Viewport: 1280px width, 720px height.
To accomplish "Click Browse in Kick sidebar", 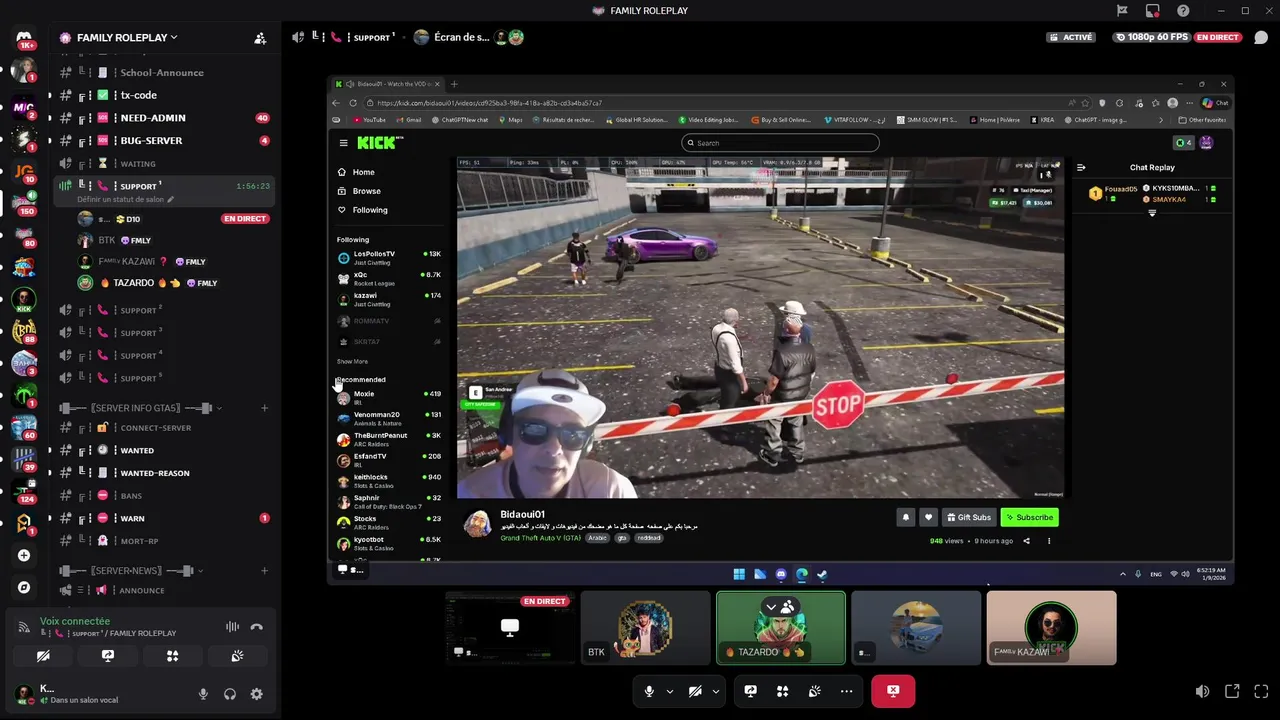I will click(x=366, y=191).
